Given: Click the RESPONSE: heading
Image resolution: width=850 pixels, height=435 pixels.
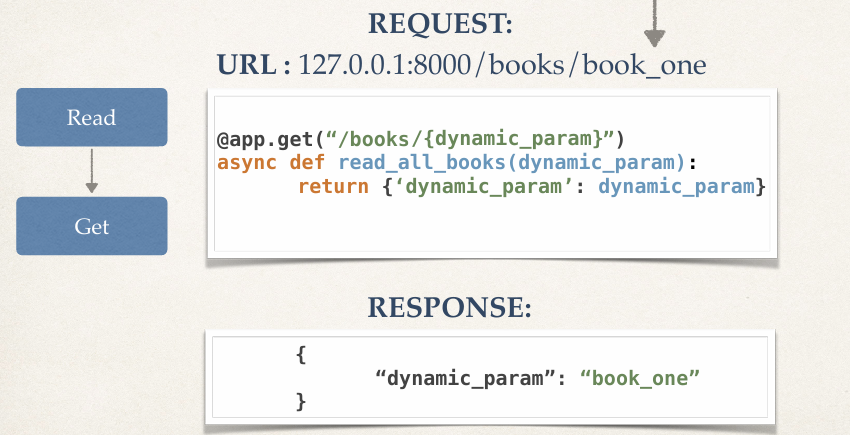Looking at the screenshot, I should [449, 308].
